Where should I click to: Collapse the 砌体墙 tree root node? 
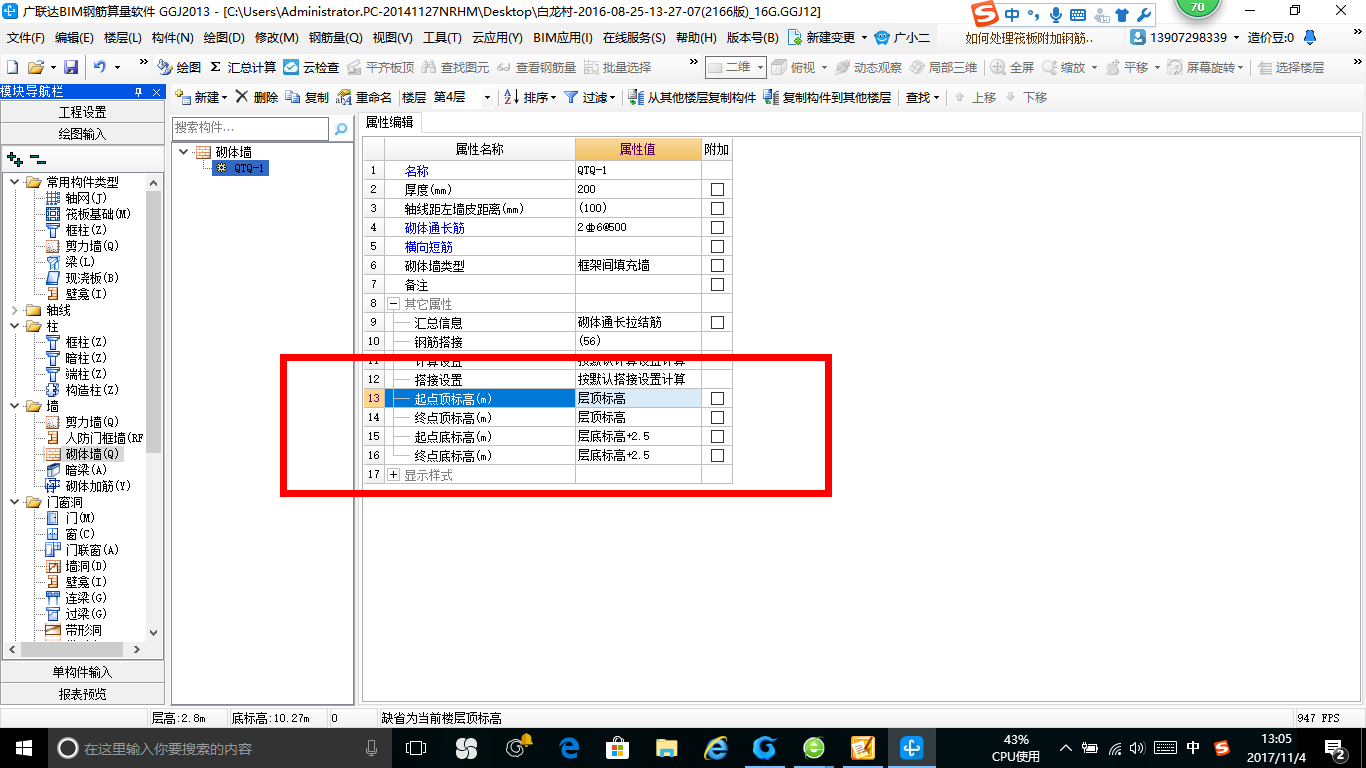click(x=184, y=152)
